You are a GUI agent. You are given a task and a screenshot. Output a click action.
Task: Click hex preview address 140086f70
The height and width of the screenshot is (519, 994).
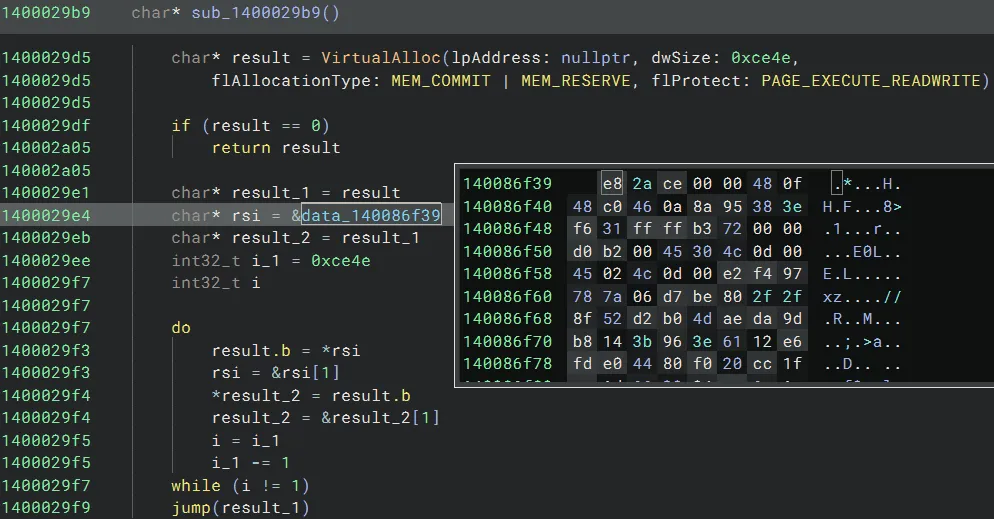[x=508, y=342]
